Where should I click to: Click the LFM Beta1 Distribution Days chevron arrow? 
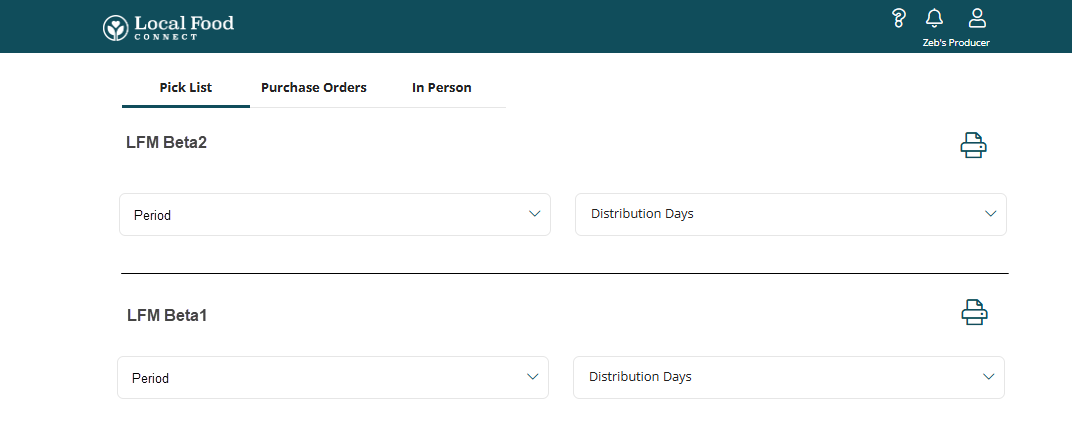988,376
